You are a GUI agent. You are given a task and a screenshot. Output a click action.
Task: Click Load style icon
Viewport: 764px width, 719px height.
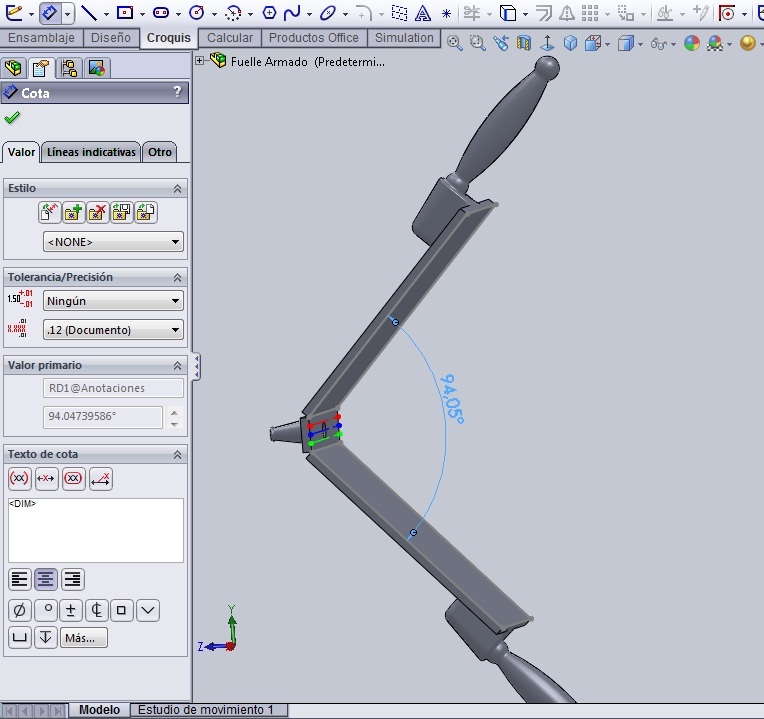[146, 212]
